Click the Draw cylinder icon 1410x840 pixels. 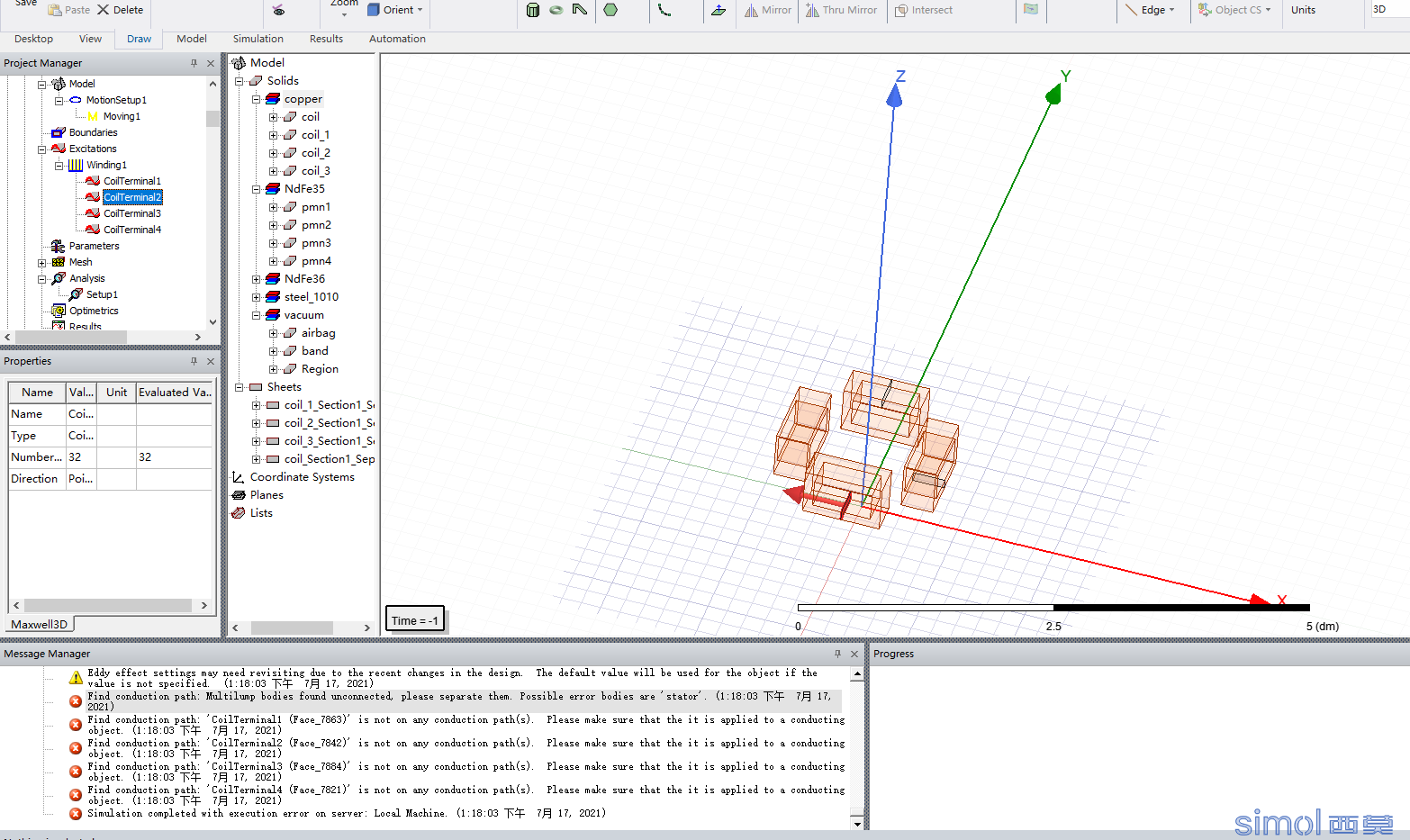tap(533, 10)
